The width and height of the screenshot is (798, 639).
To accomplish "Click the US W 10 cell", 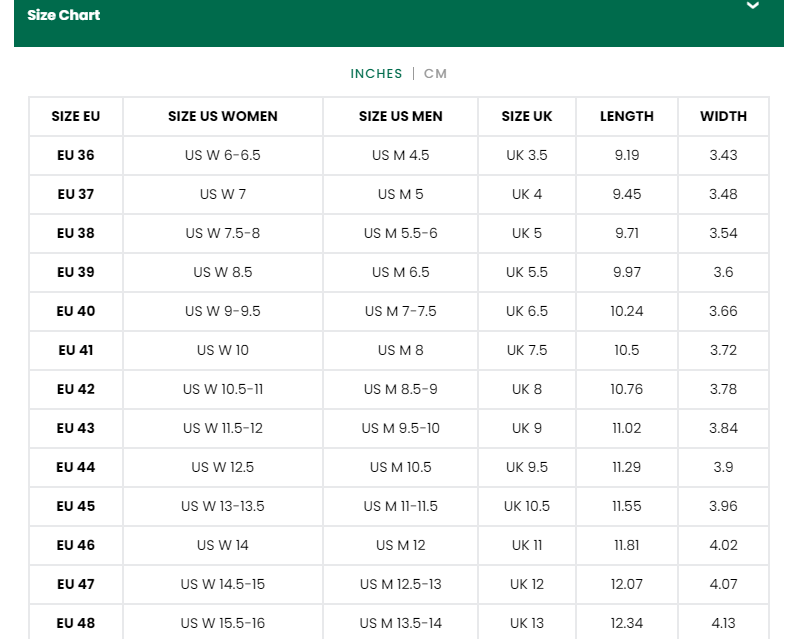I will 223,350.
